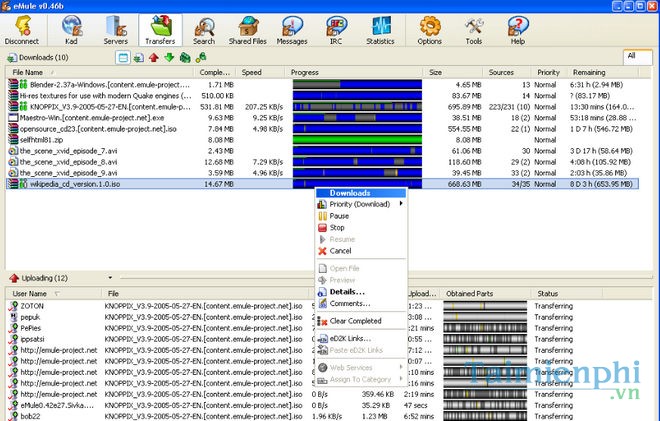Select uploading user ZOTON
The height and width of the screenshot is (421, 660).
coord(32,306)
